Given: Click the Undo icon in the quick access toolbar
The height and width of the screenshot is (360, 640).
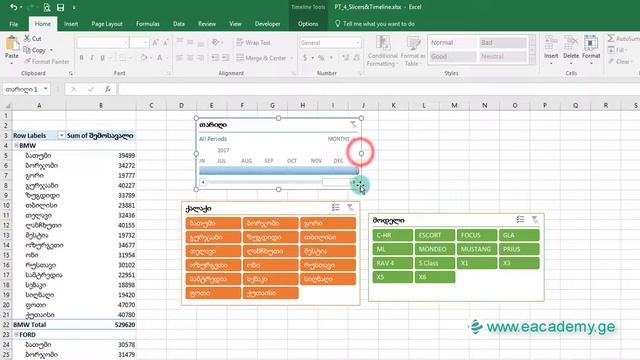Looking at the screenshot, I should [x=13, y=7].
